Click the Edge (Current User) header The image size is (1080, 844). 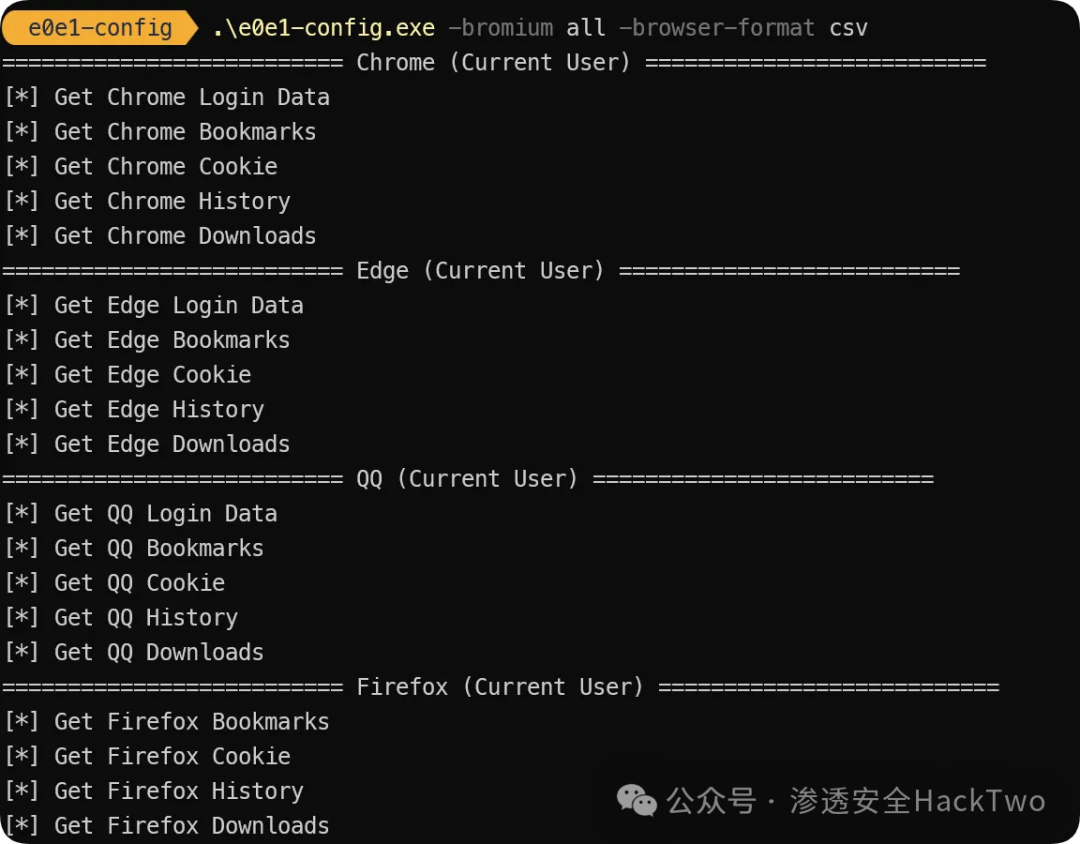[480, 271]
